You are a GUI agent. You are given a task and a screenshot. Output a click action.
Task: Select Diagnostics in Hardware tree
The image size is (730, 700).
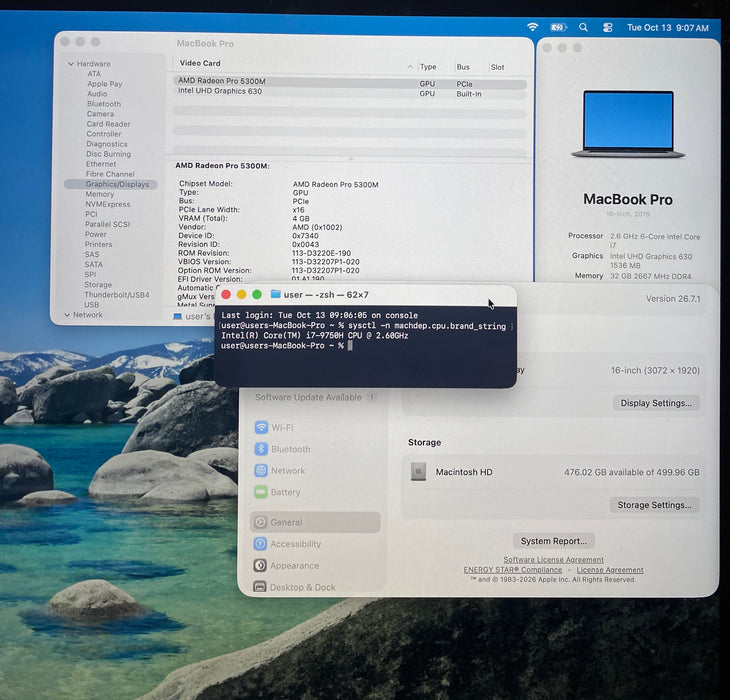[107, 144]
